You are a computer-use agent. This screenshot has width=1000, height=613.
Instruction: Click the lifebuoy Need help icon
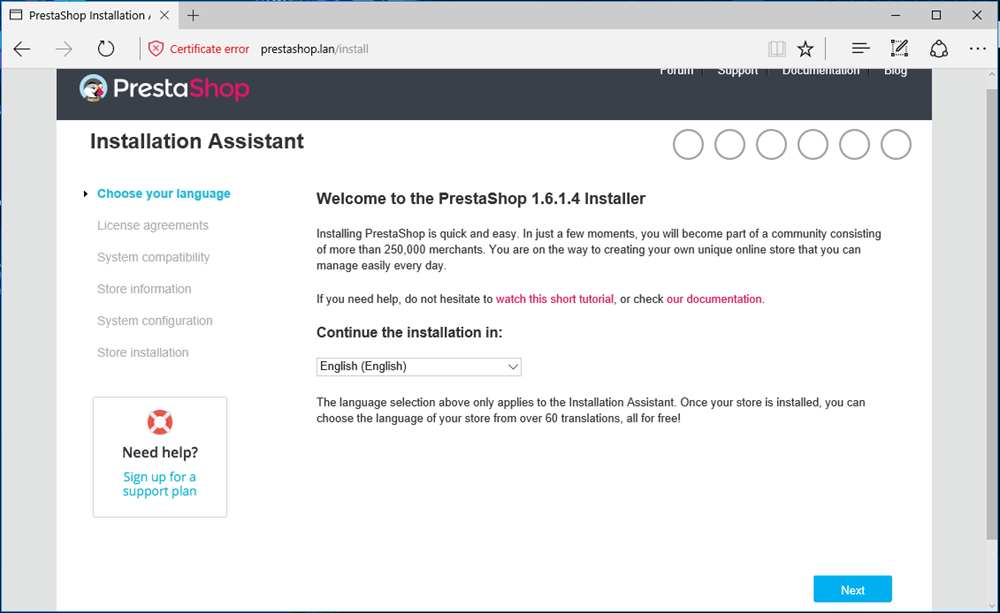(x=160, y=422)
